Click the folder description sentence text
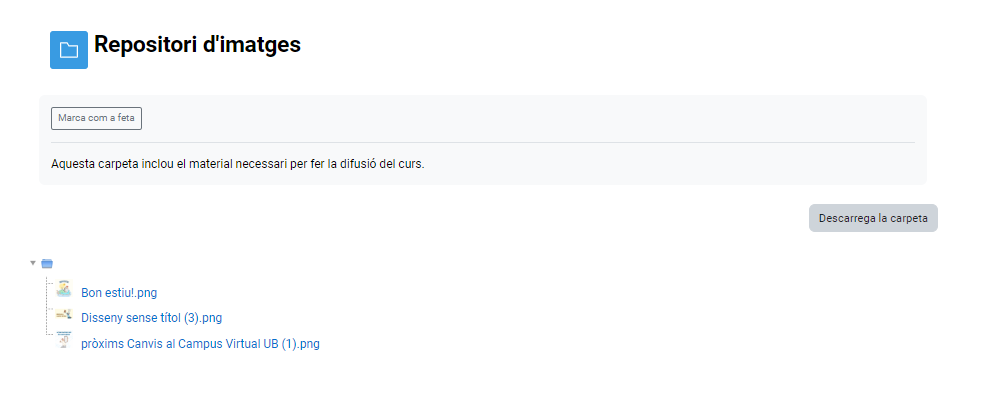 (237, 164)
